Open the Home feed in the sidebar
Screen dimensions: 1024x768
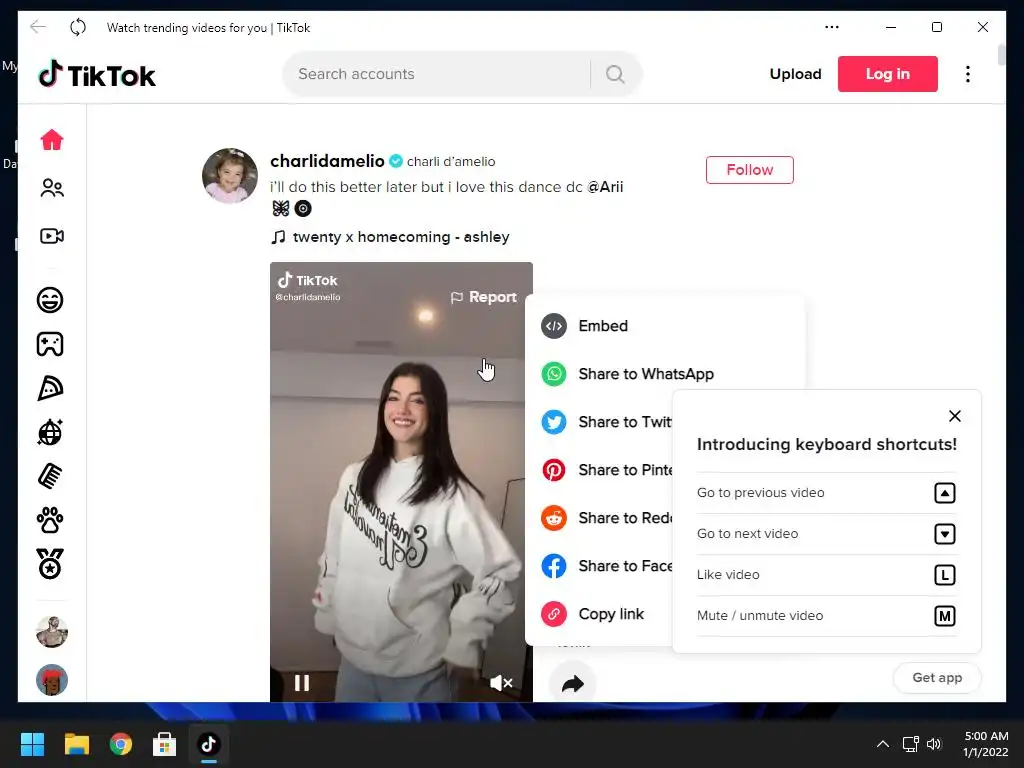pyautogui.click(x=52, y=140)
